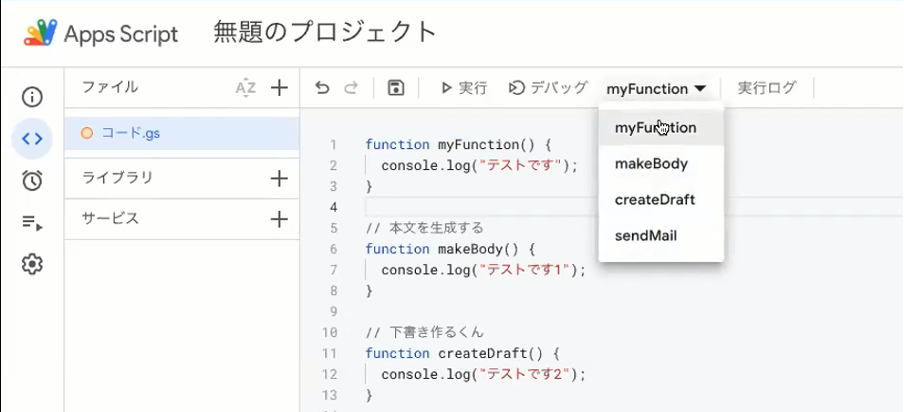Choose sendMail from the function list
This screenshot has width=904, height=412.
click(661, 236)
